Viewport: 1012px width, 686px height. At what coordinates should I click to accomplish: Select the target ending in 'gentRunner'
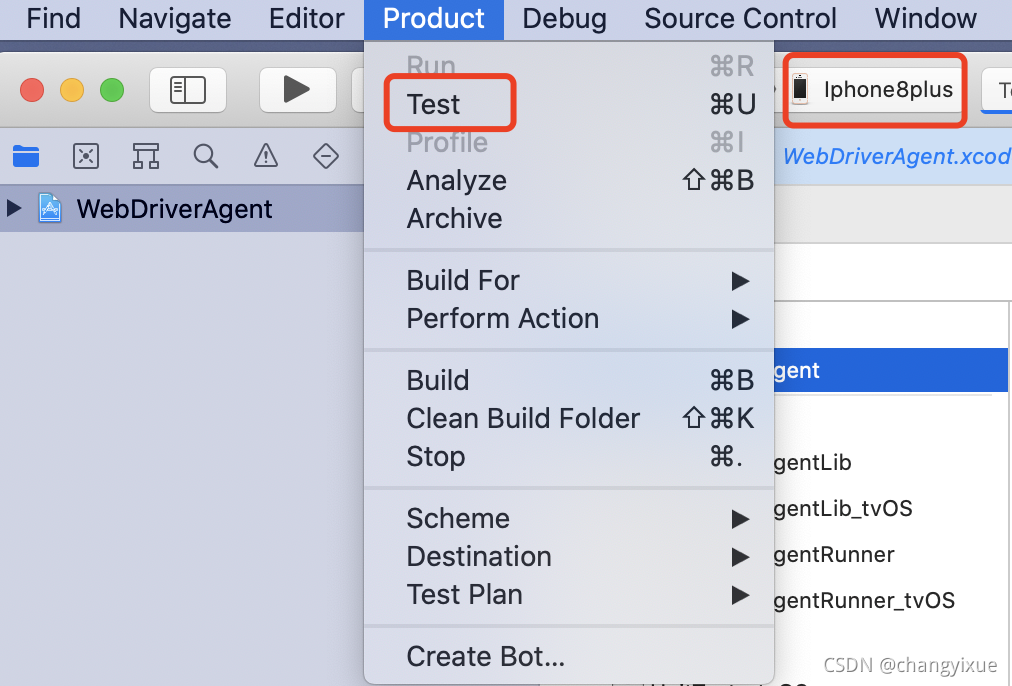[x=834, y=554]
